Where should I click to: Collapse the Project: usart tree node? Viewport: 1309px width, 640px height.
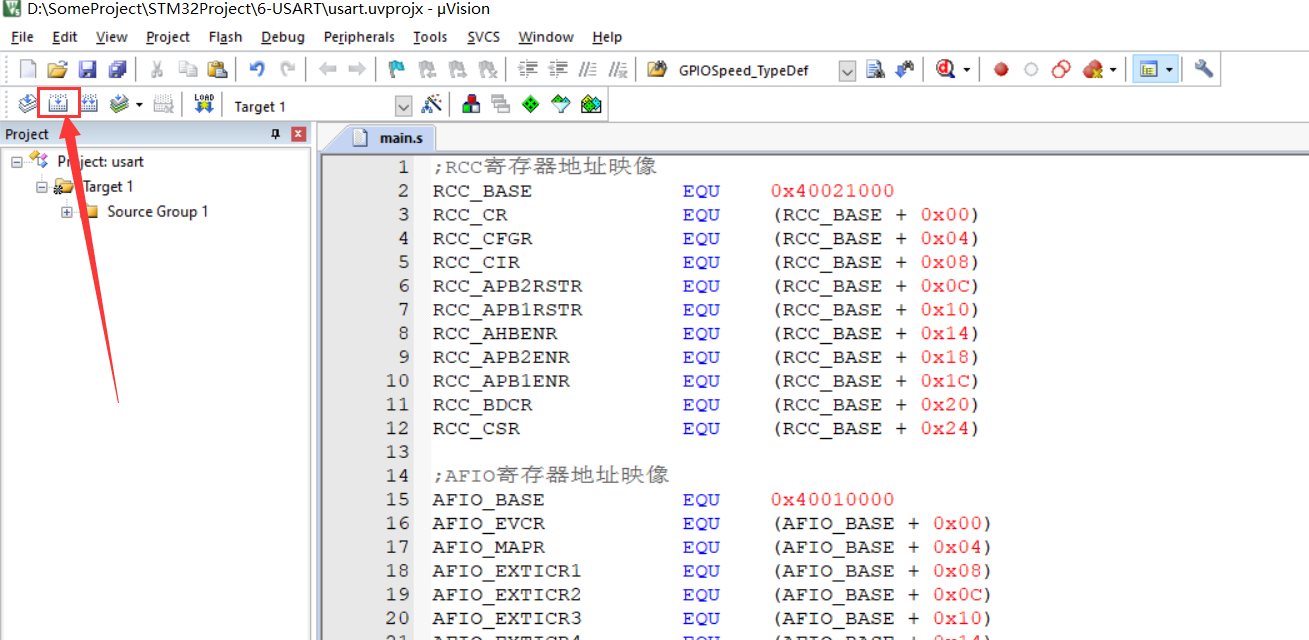point(17,161)
